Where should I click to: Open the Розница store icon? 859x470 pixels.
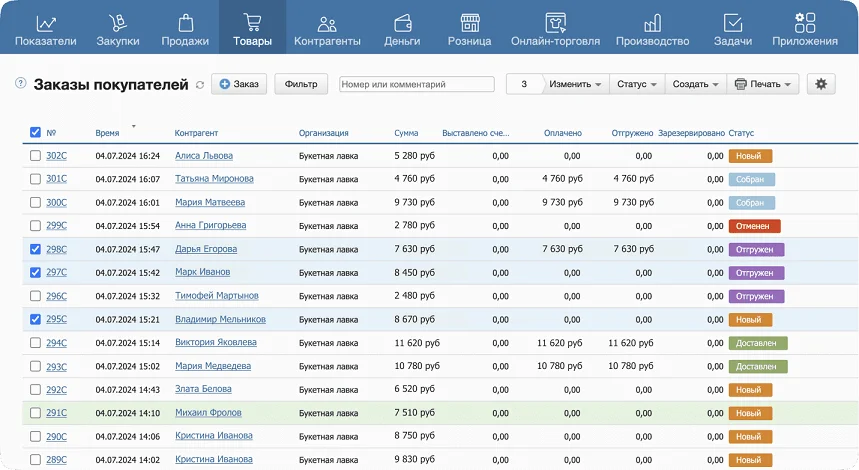click(x=469, y=23)
